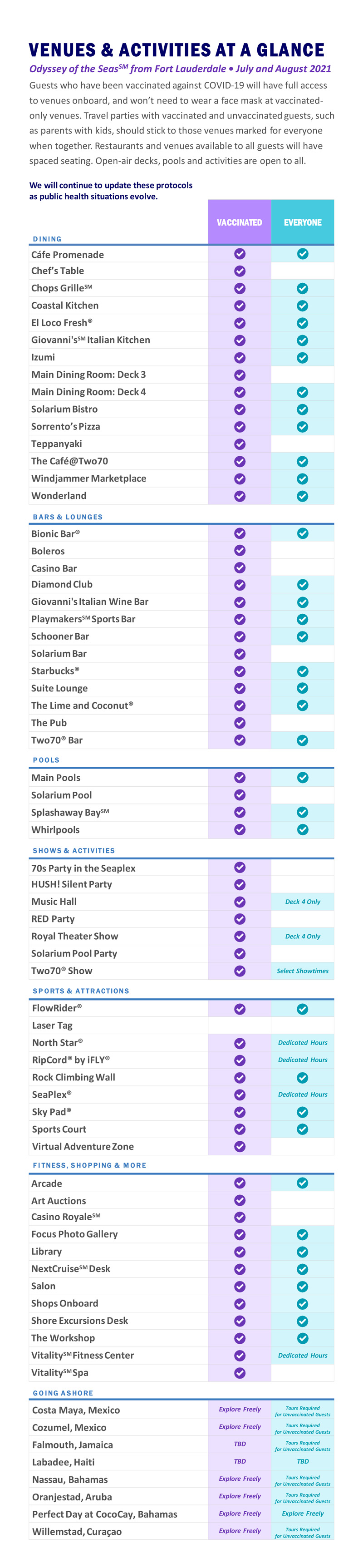Click the Deck 4 Only note for Music Hall
Viewport: 363px width, 1568px height.
pos(302,902)
